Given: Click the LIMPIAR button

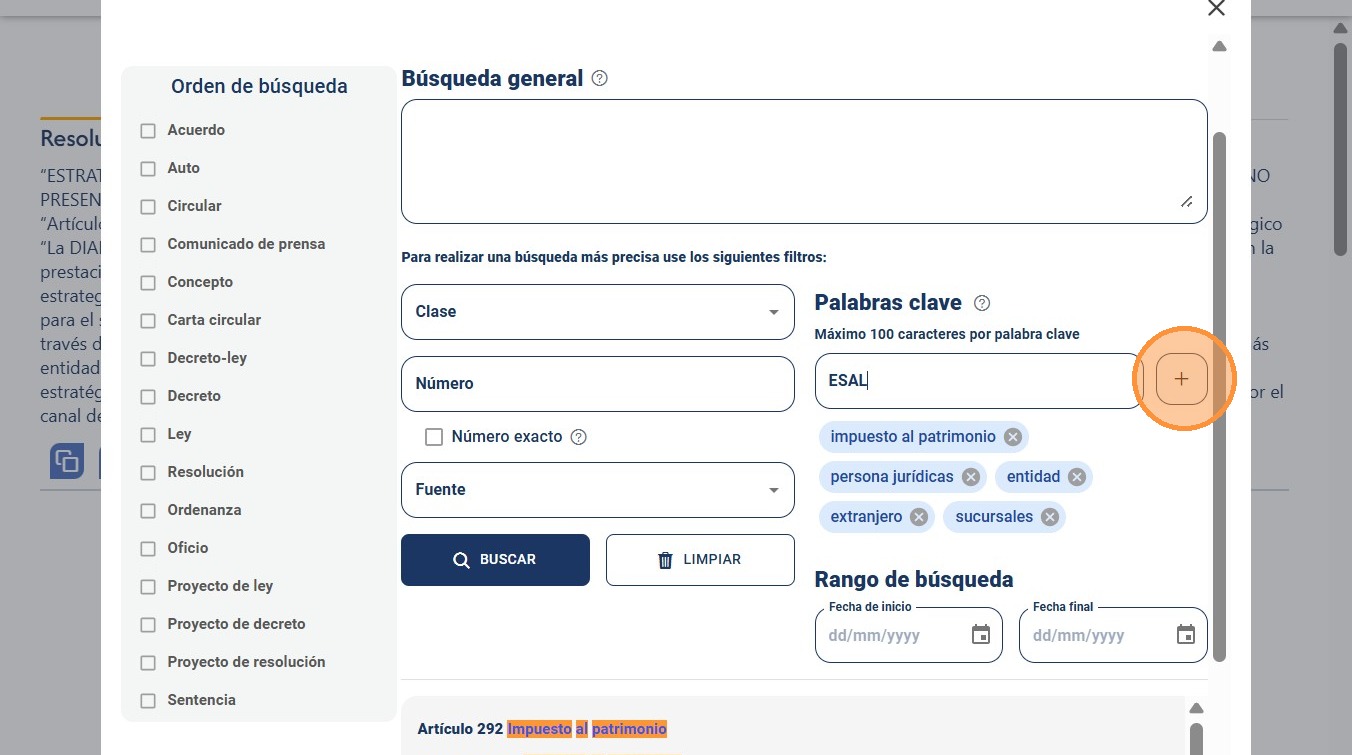Looking at the screenshot, I should [700, 560].
